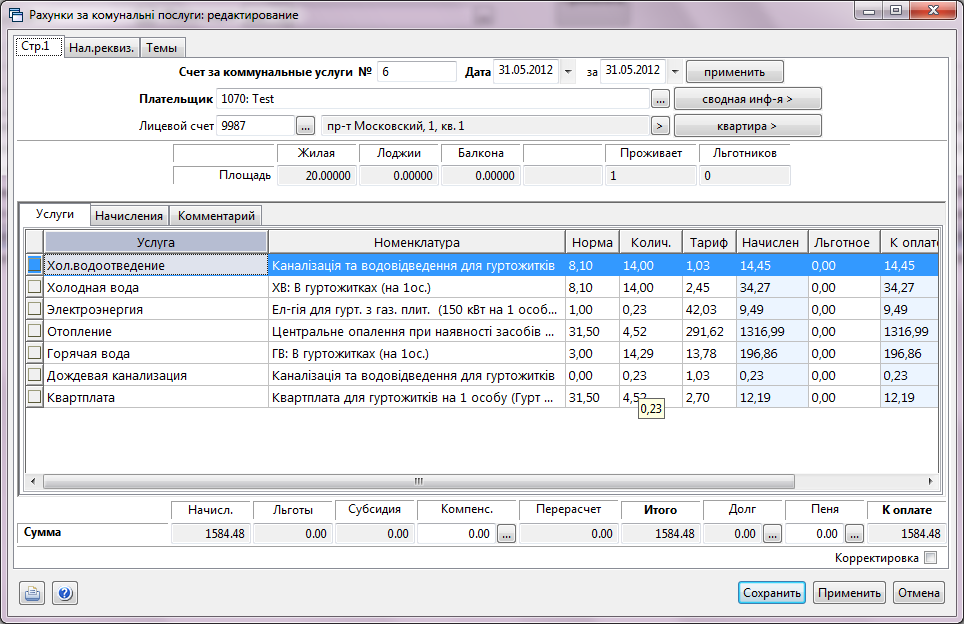
Task: Open payer lookup ellipsis button
Action: [660, 99]
